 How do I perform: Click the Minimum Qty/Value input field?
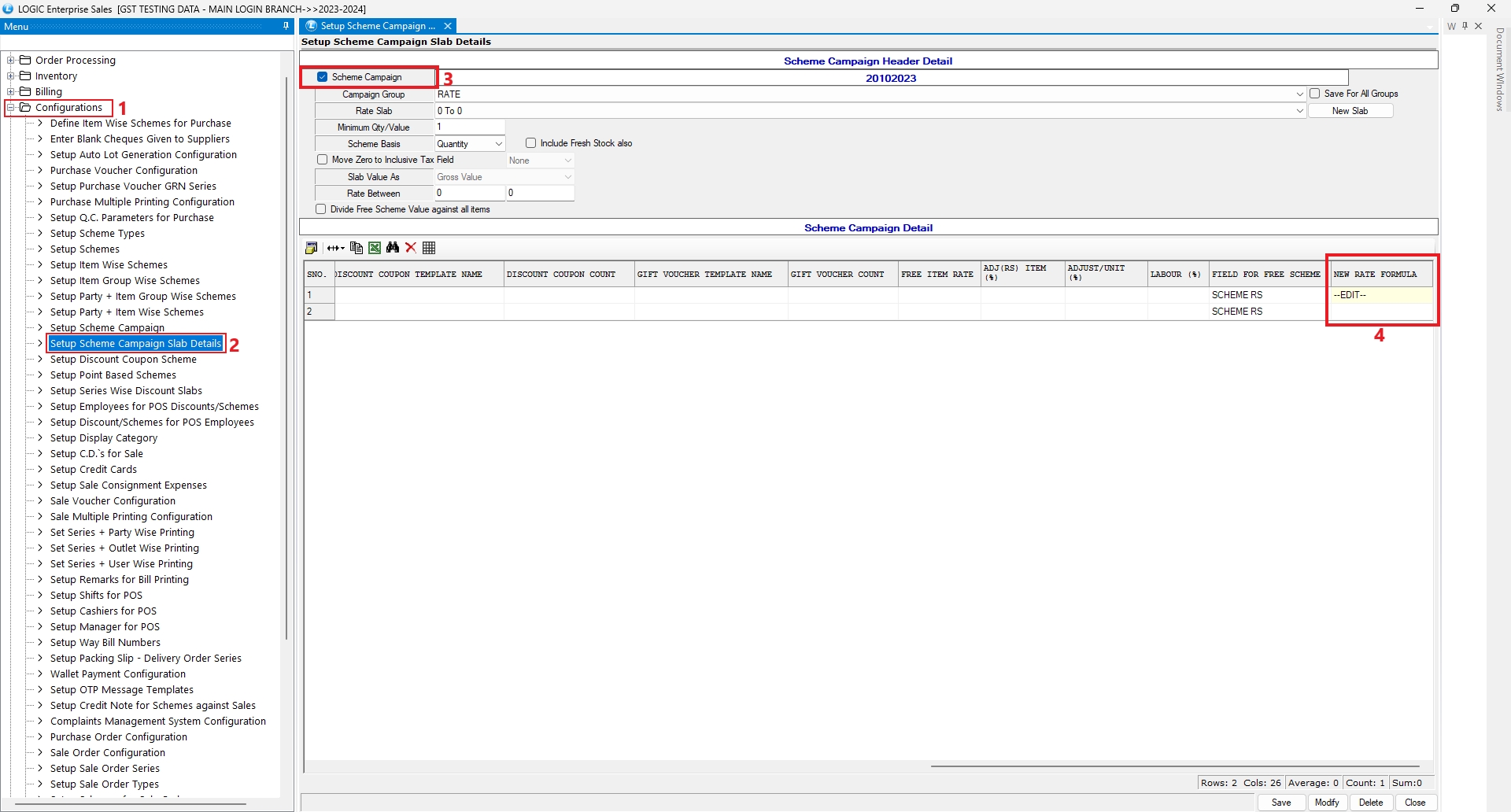pyautogui.click(x=470, y=127)
